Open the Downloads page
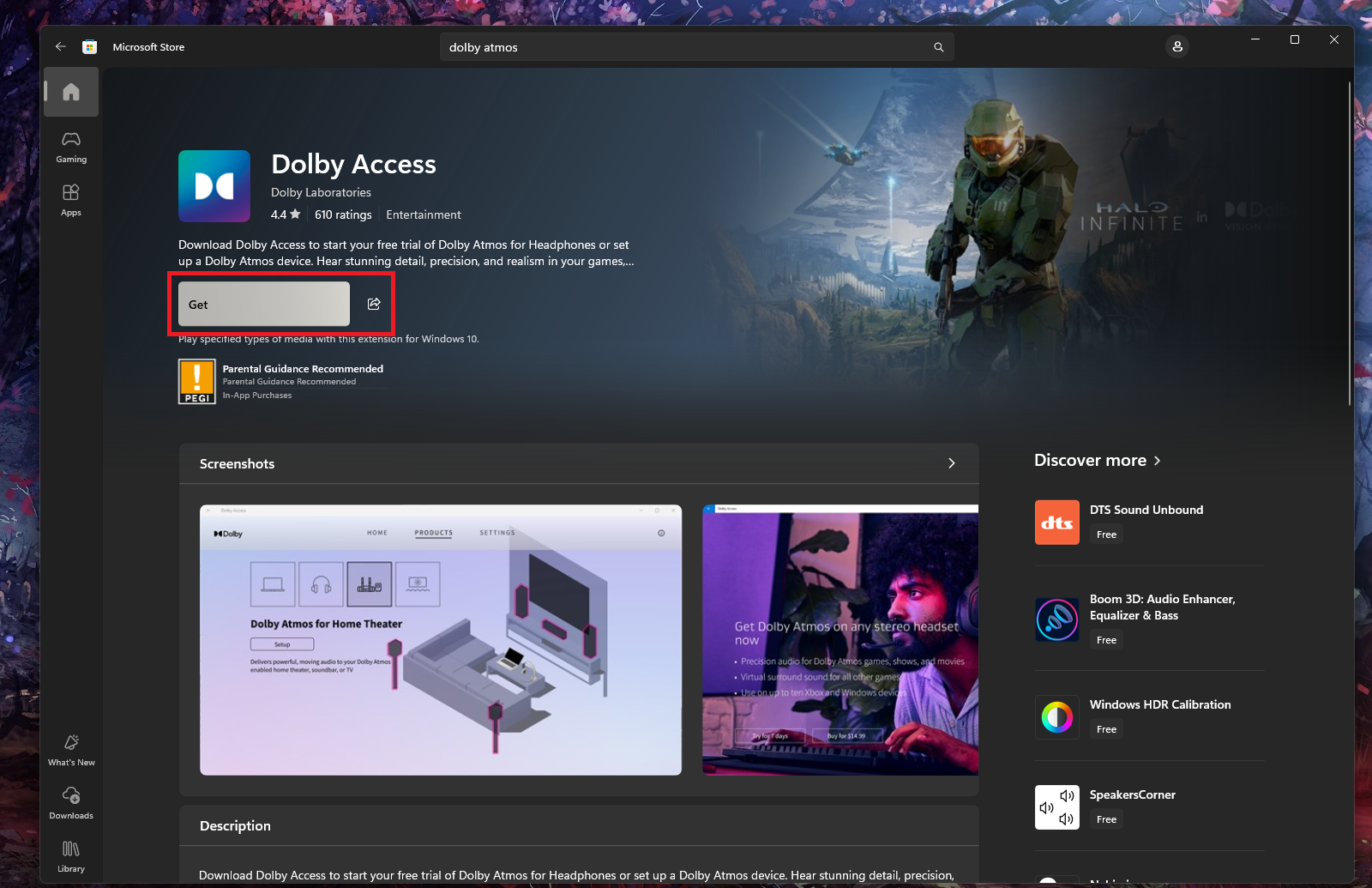Image resolution: width=1372 pixels, height=888 pixels. [x=71, y=803]
